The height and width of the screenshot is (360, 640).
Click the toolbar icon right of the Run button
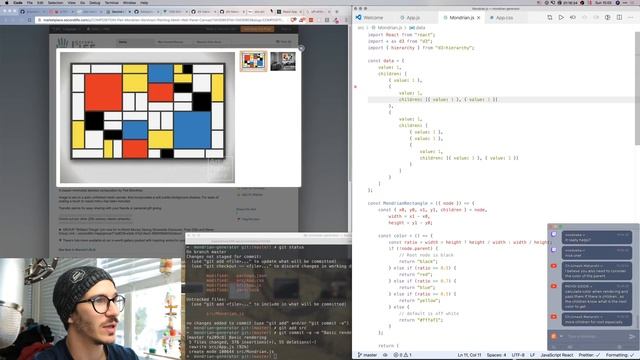click(573, 18)
